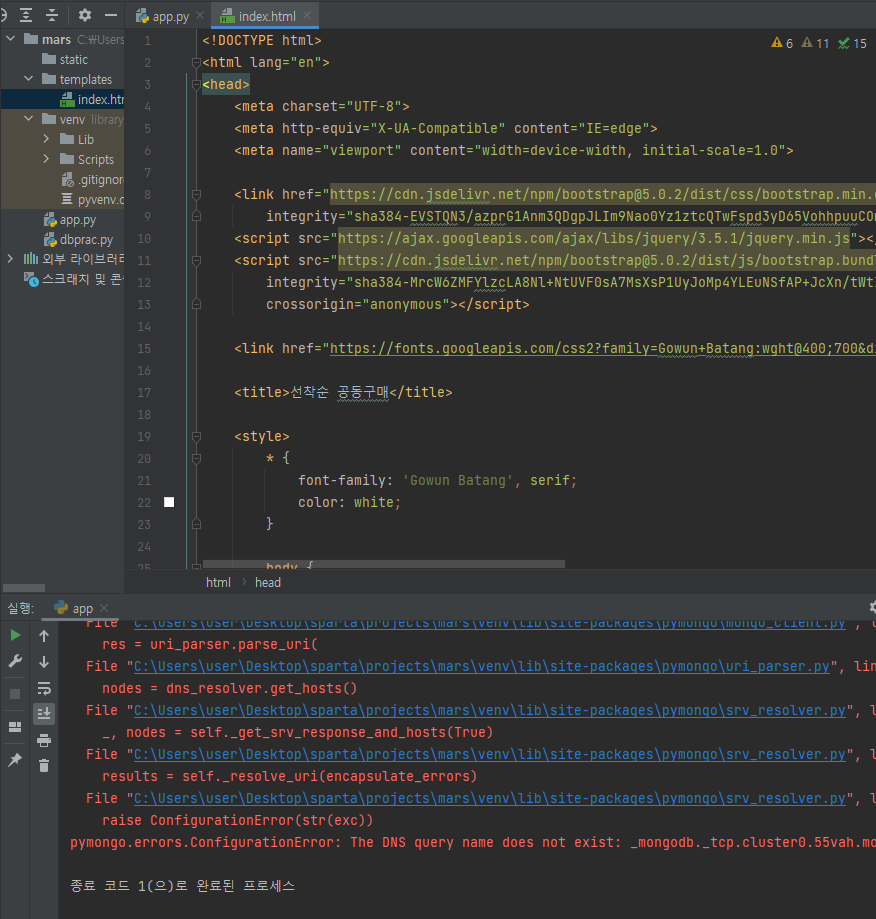The height and width of the screenshot is (919, 876).
Task: Click the ConfigurationError message line
Action: 473,842
